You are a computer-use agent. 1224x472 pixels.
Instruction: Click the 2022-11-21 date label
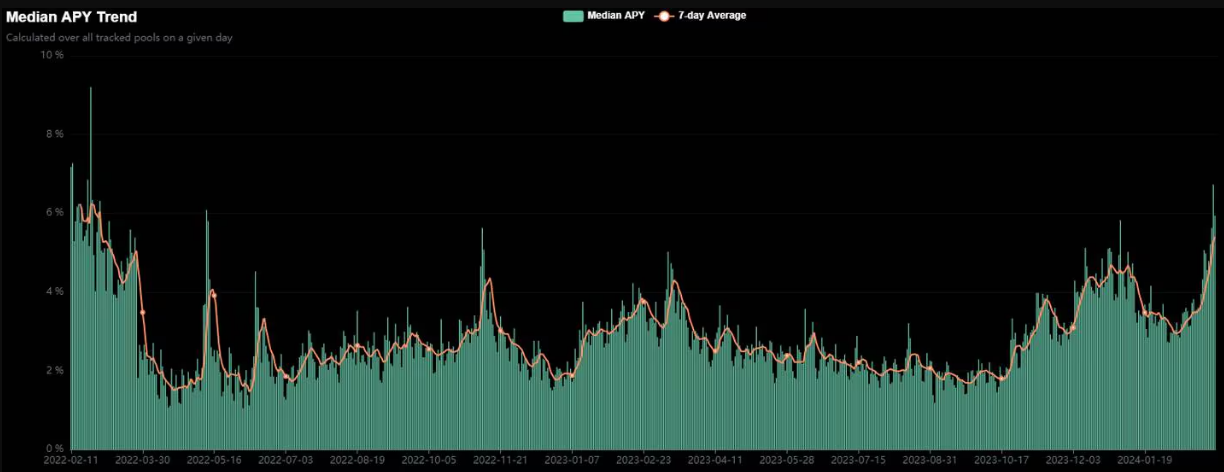(x=500, y=461)
